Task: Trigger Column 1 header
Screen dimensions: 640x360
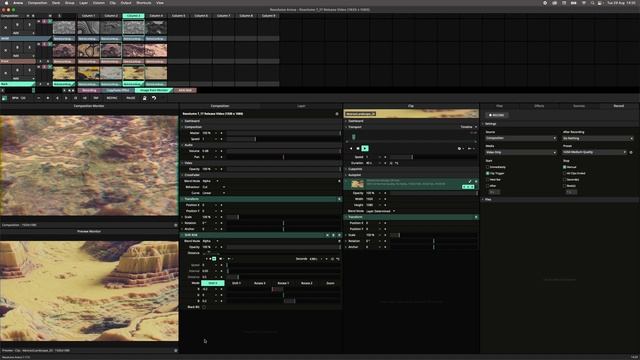Action: pos(88,16)
